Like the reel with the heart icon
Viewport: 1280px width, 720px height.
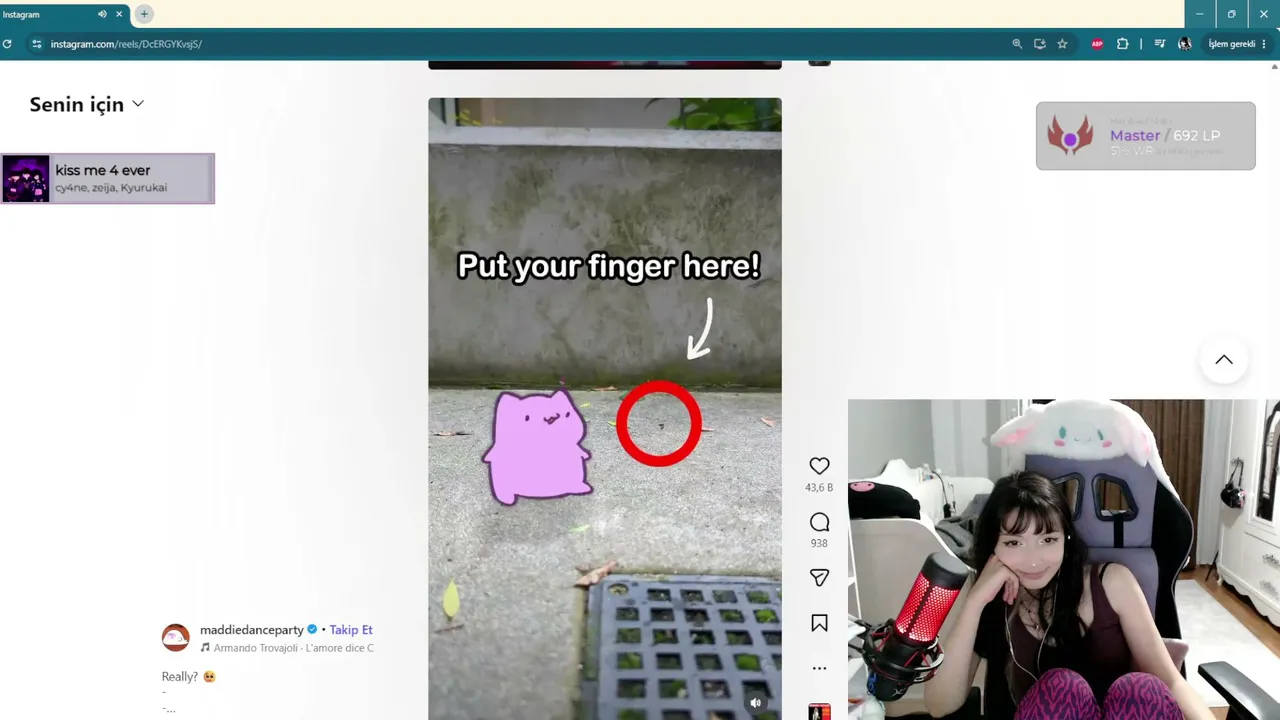[x=819, y=466]
